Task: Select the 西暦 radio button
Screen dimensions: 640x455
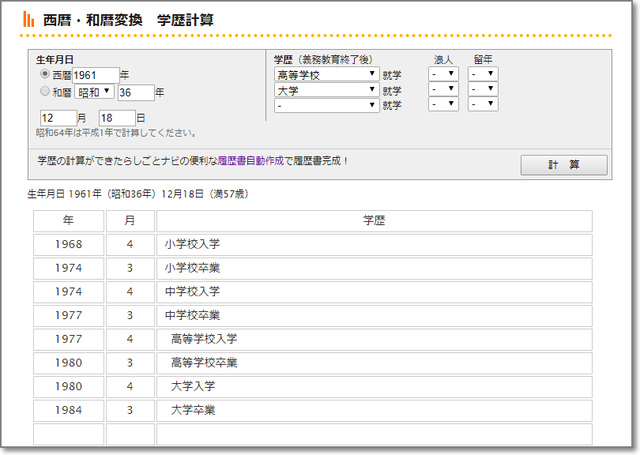Action: [44, 74]
